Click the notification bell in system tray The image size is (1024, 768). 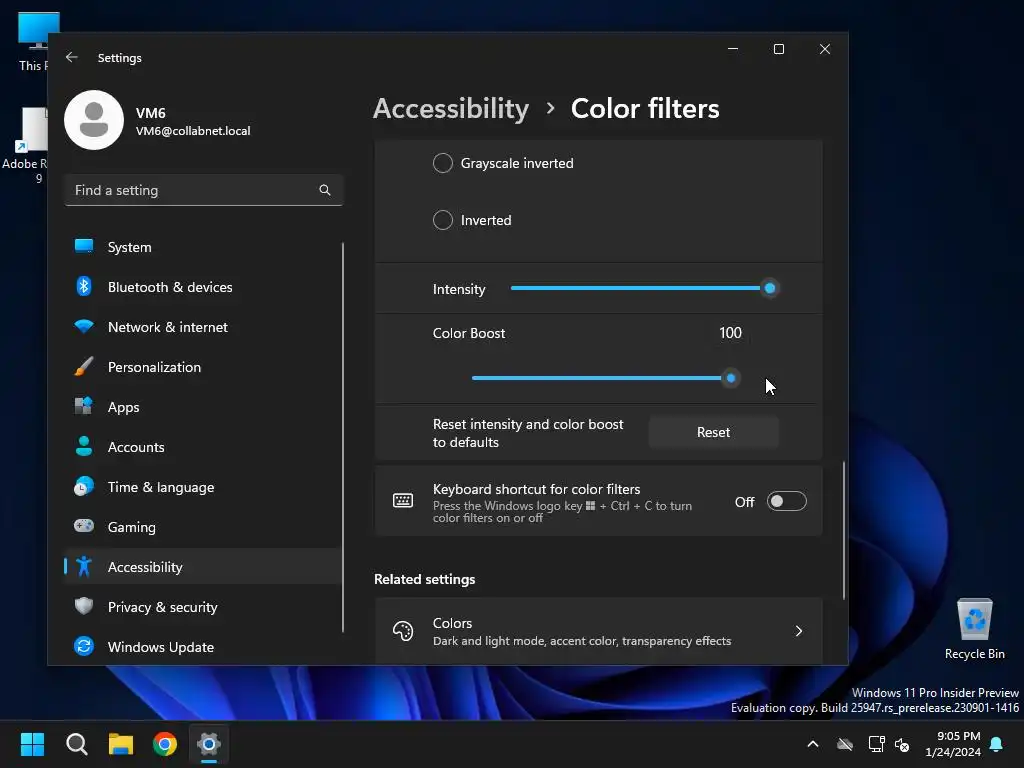(997, 744)
